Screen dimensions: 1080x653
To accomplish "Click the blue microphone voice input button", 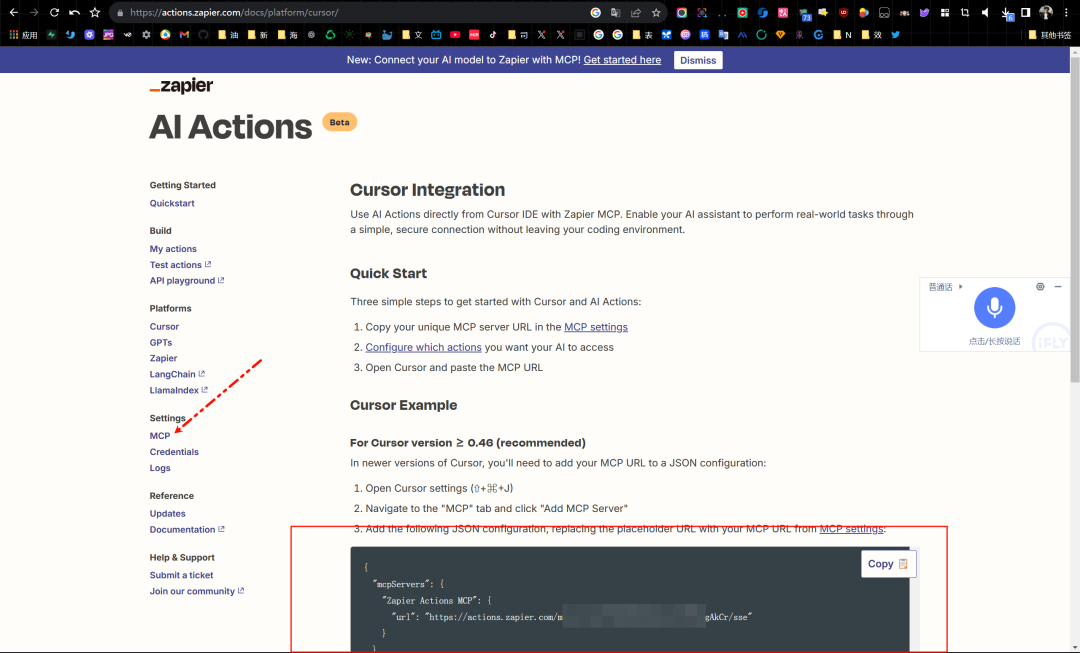I will click(x=994, y=307).
